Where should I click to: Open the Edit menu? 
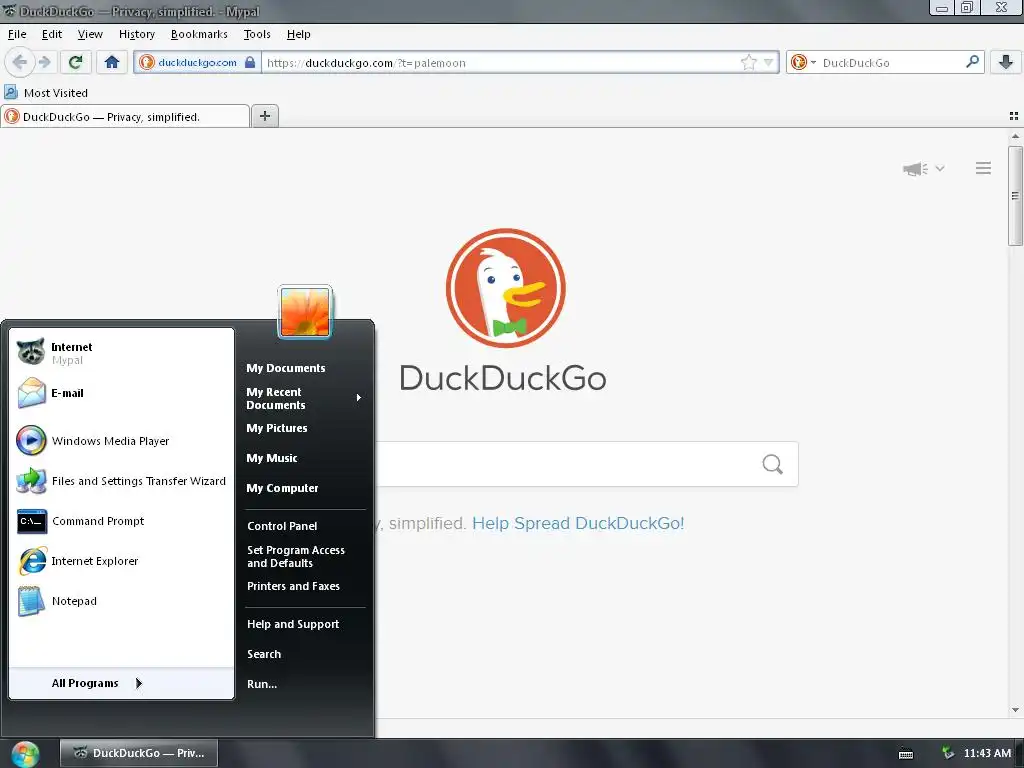coord(52,34)
